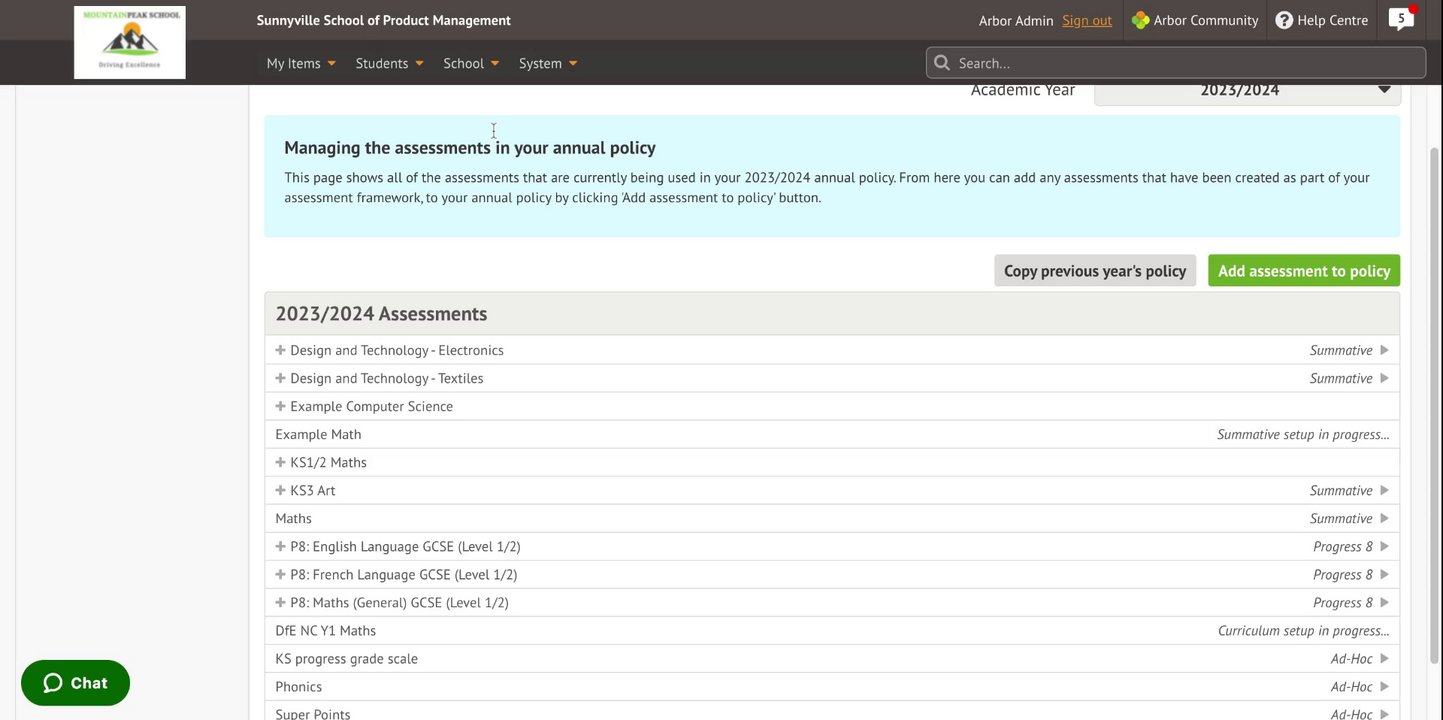Click Copy previous year's policy

(x=1095, y=271)
